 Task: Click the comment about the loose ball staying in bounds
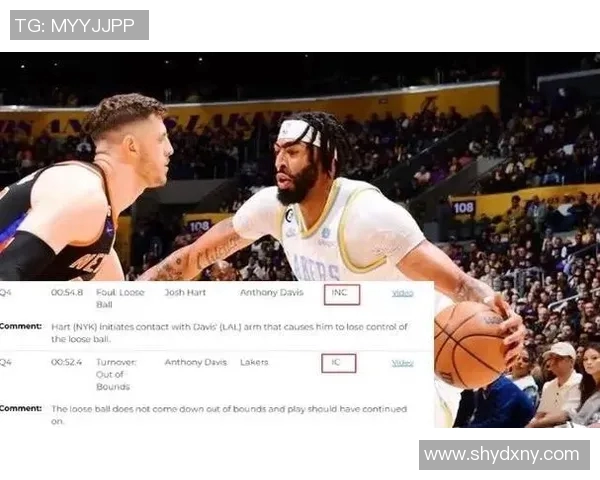pyautogui.click(x=229, y=415)
